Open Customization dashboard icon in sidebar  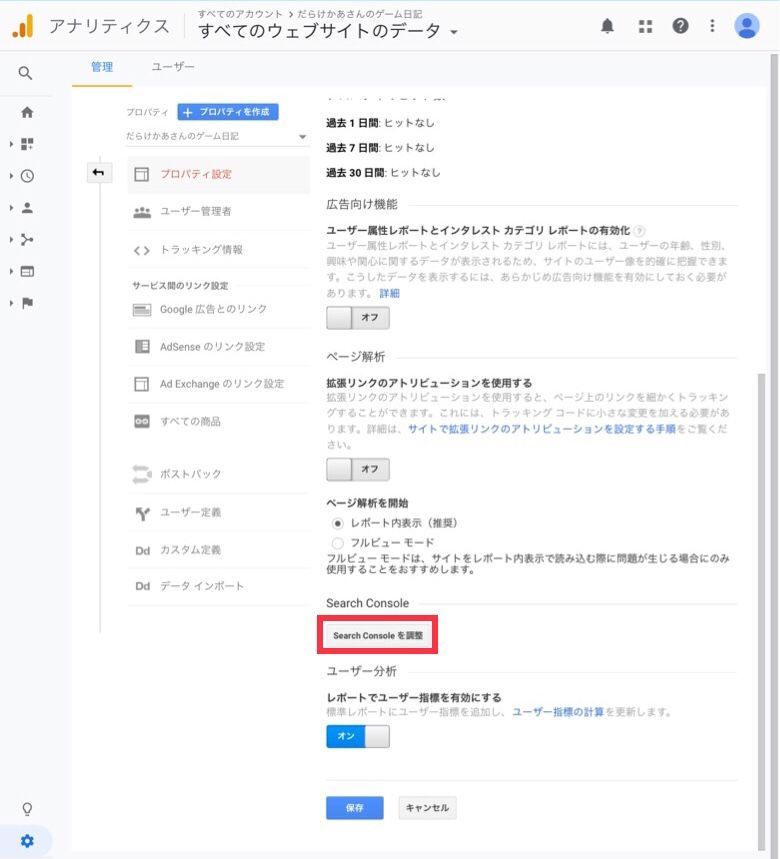point(27,144)
